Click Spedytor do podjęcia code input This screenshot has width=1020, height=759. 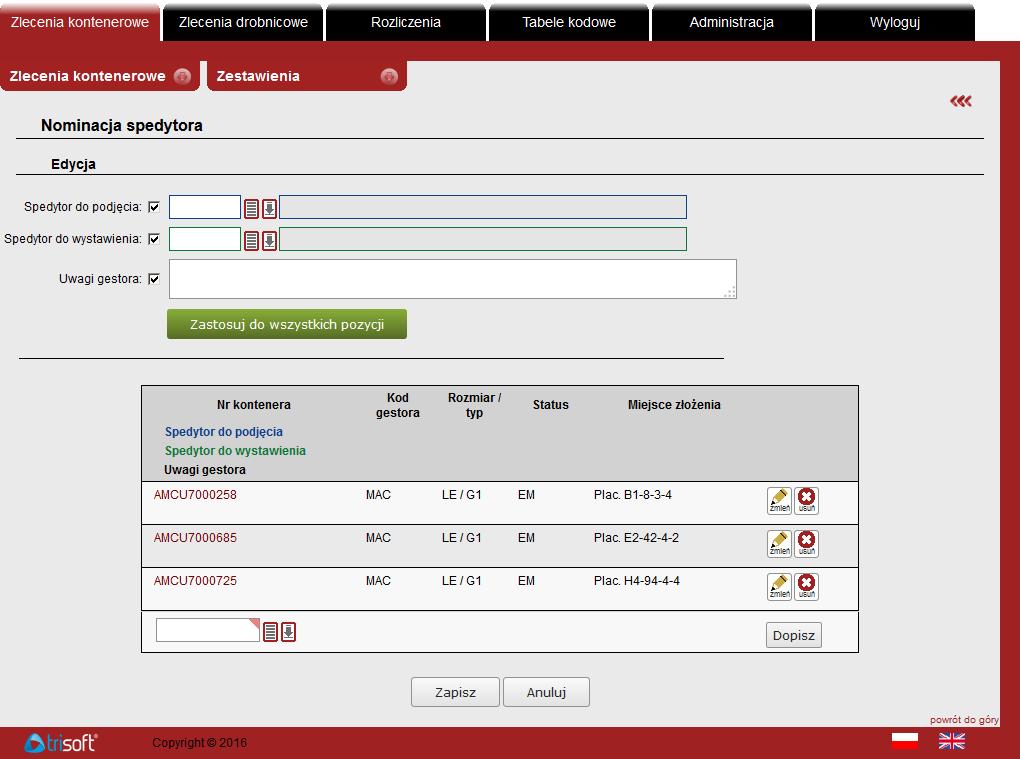click(x=205, y=207)
